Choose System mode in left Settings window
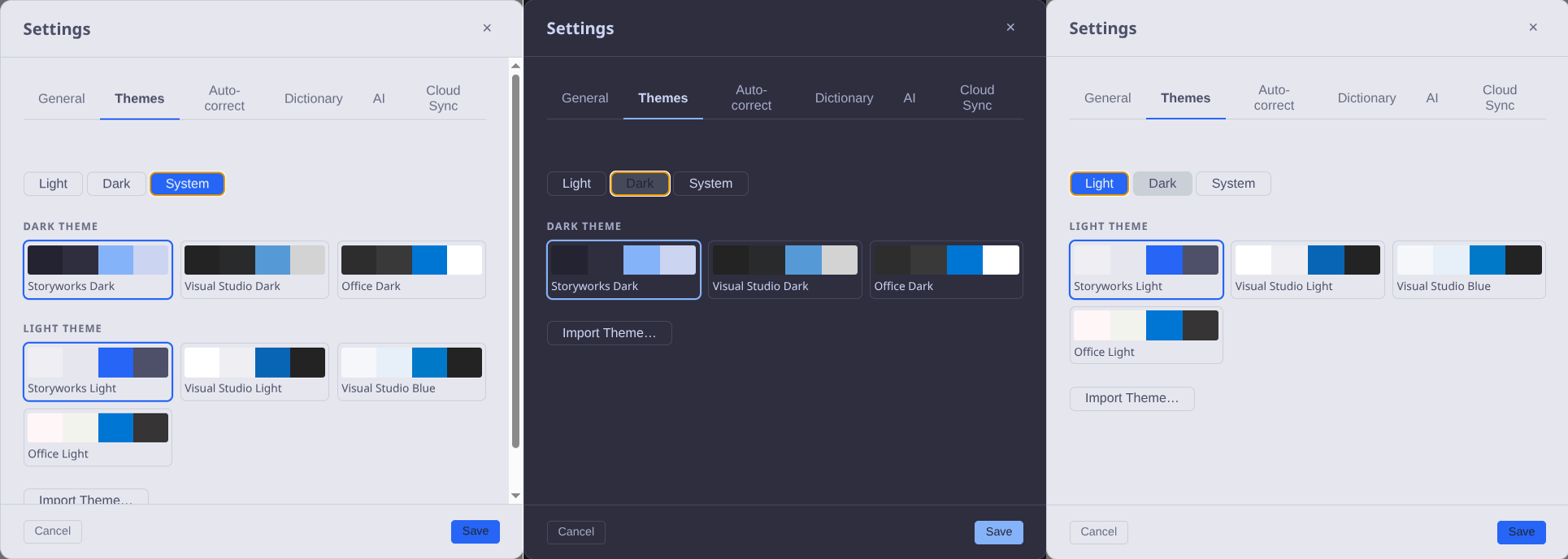1568x559 pixels. point(187,184)
